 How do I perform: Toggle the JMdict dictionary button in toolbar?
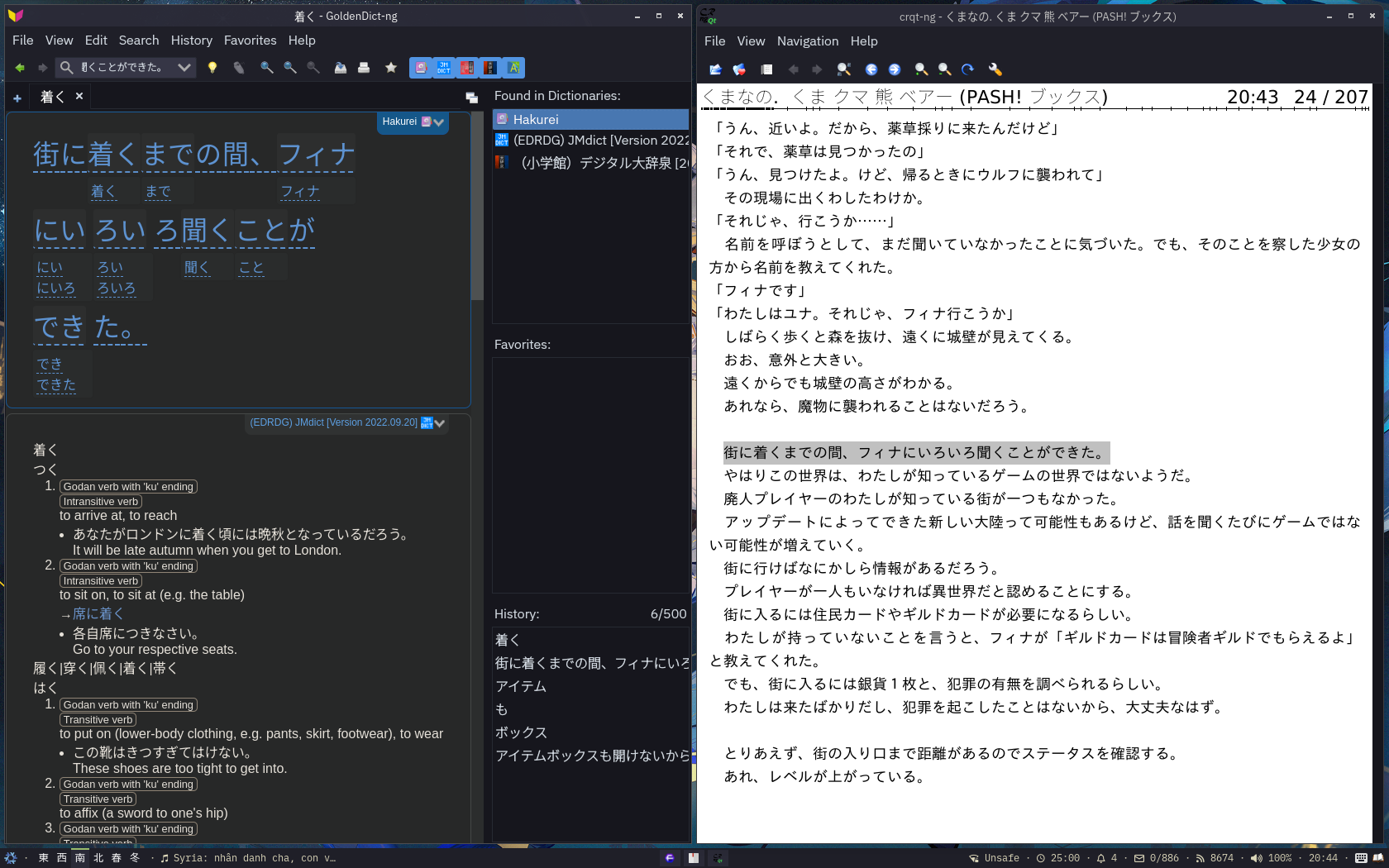tap(444, 68)
